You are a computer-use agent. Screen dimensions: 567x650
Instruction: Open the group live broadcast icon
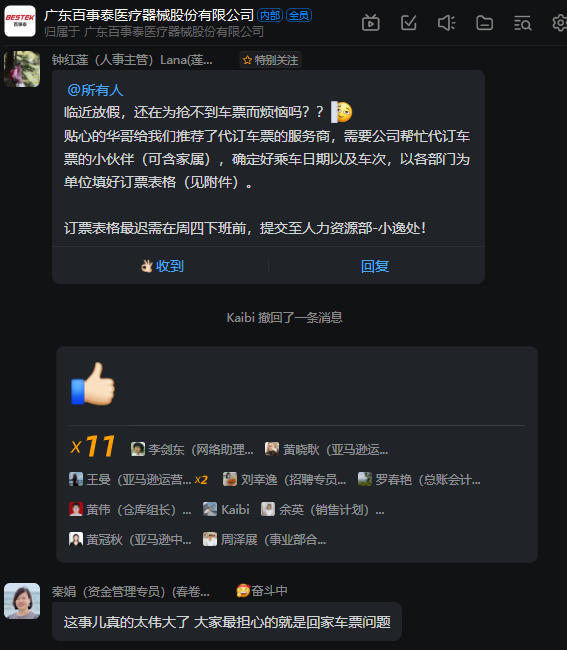tap(371, 23)
